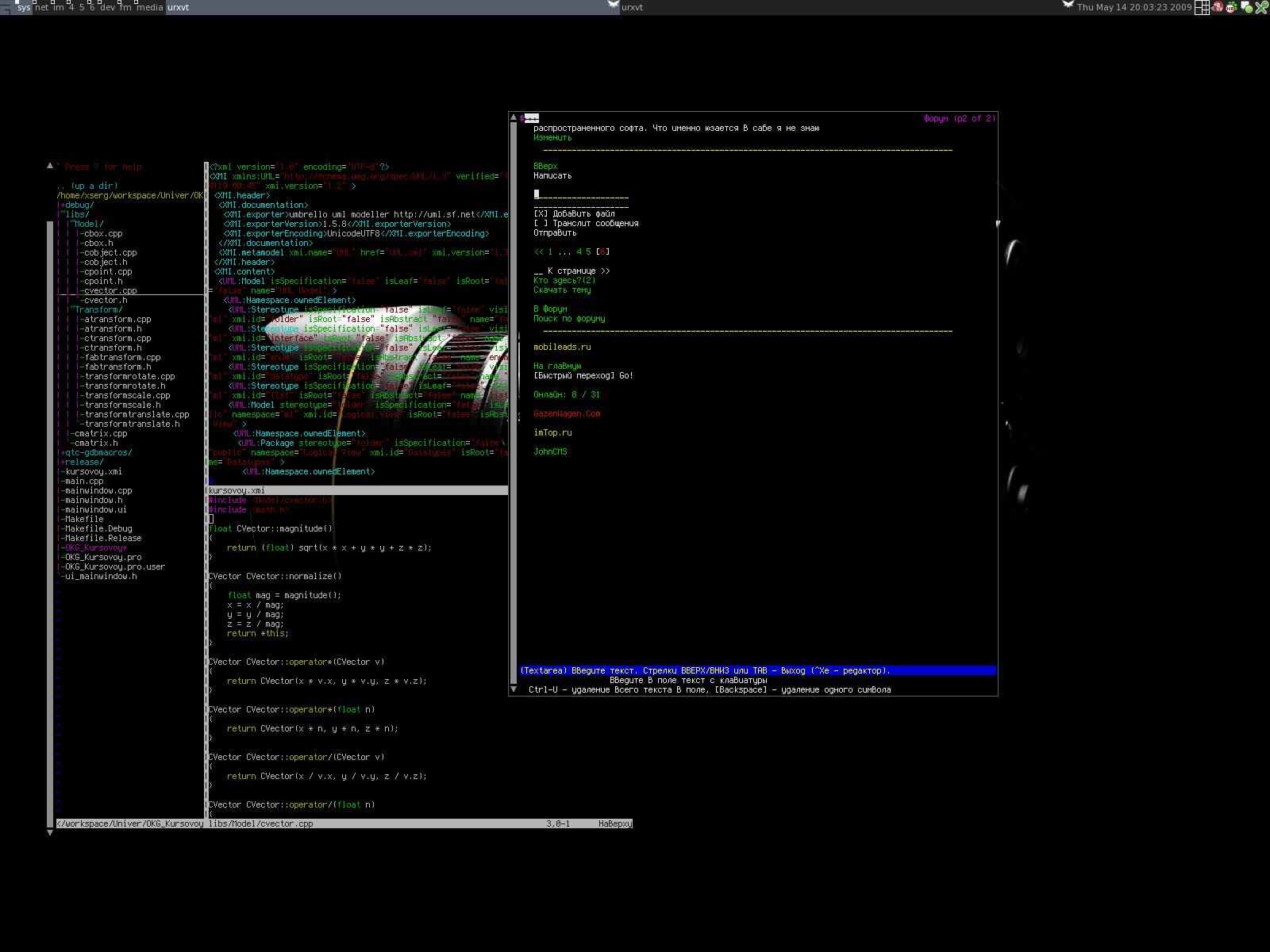Open Makefile.Release in the file tree
Screen dimensions: 1270x952
[x=103, y=538]
